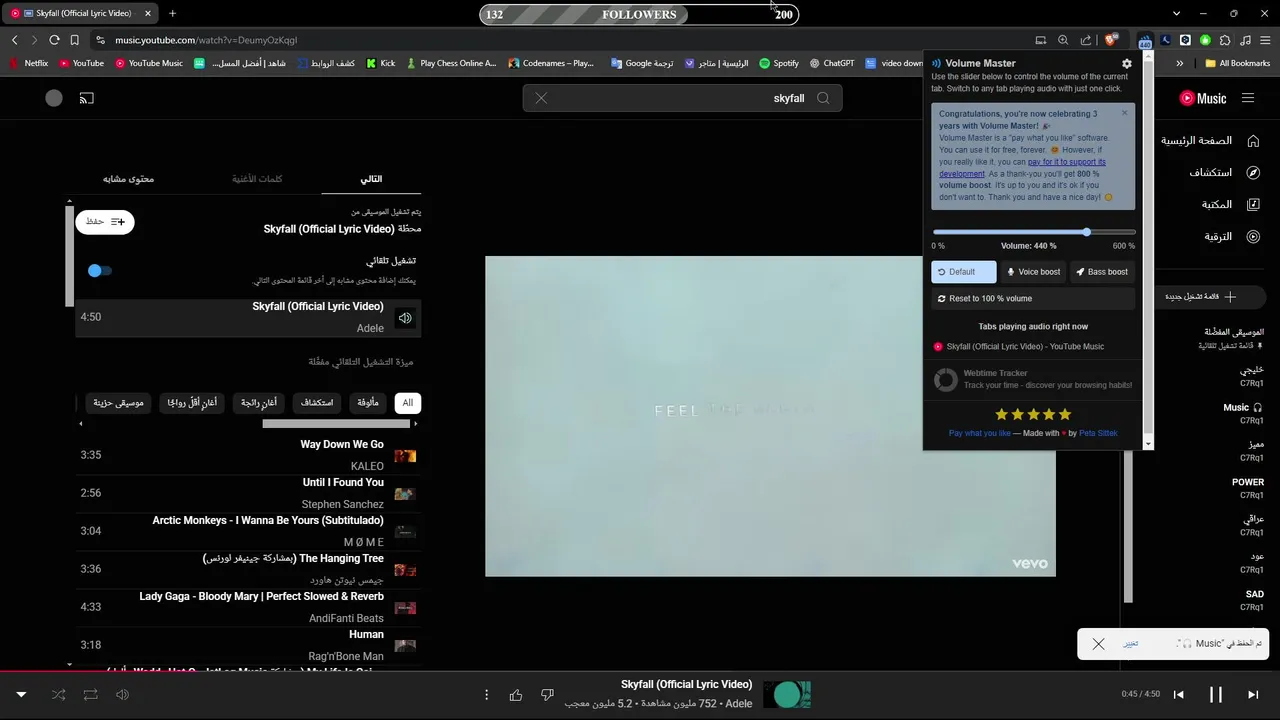Play Until I Found You thumbnail
This screenshot has height=720, width=1280.
point(405,494)
